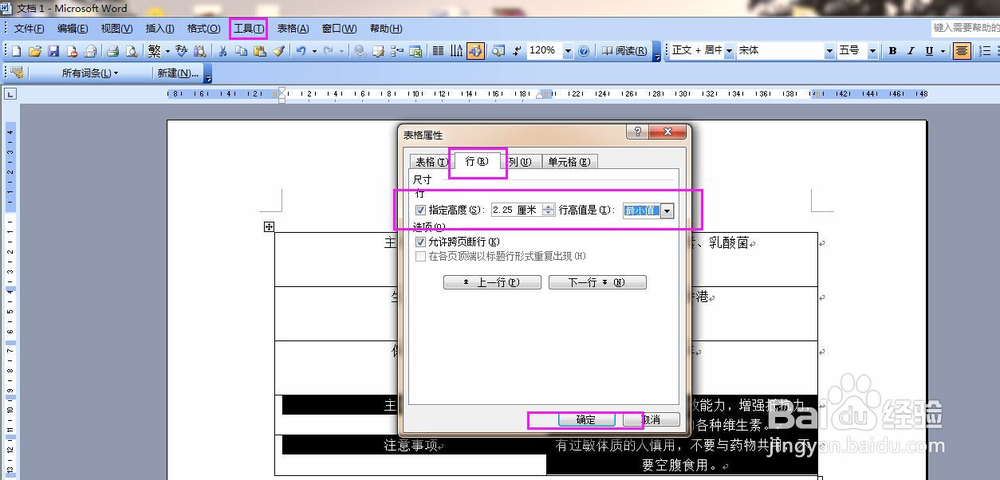Open the 表格(A) menu
The width and height of the screenshot is (1000, 480).
(x=293, y=29)
